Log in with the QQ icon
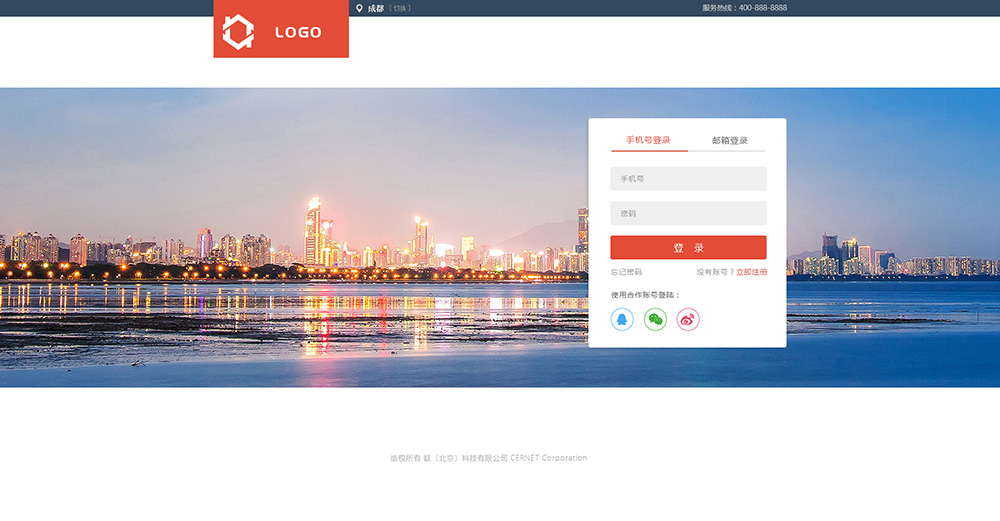This screenshot has height=521, width=1000. pyautogui.click(x=622, y=319)
